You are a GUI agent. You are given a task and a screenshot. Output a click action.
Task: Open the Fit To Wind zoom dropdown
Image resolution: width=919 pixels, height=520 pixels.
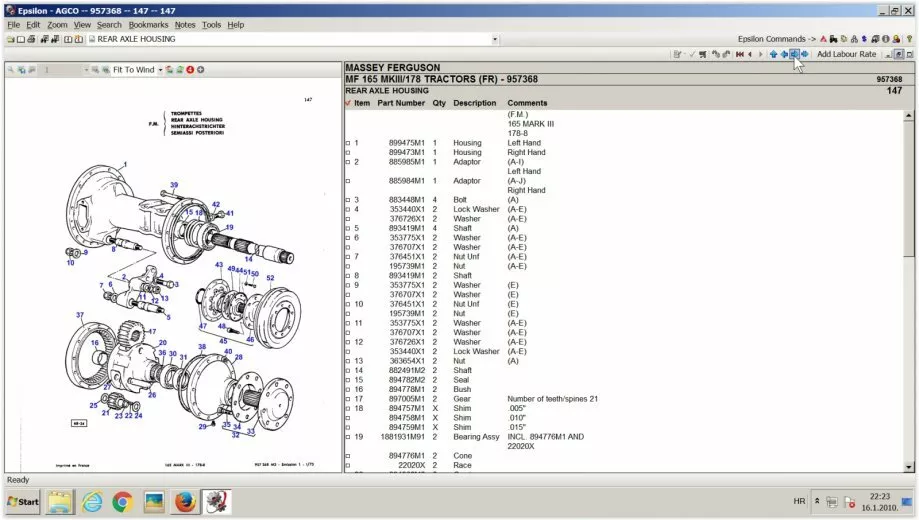[x=160, y=70]
